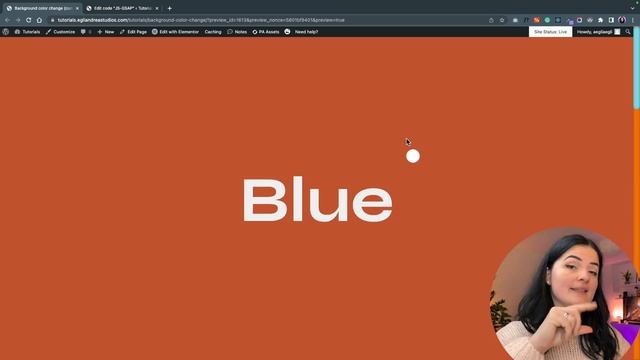Open the green circular extension icon

547,20
